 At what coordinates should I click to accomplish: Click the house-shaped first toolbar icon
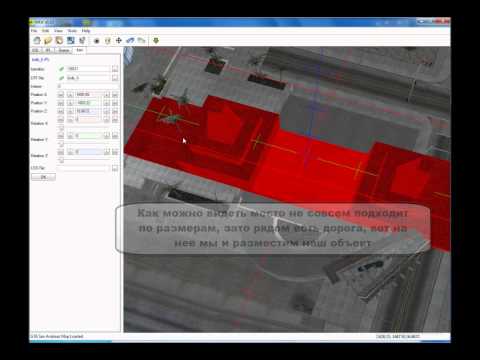37,41
